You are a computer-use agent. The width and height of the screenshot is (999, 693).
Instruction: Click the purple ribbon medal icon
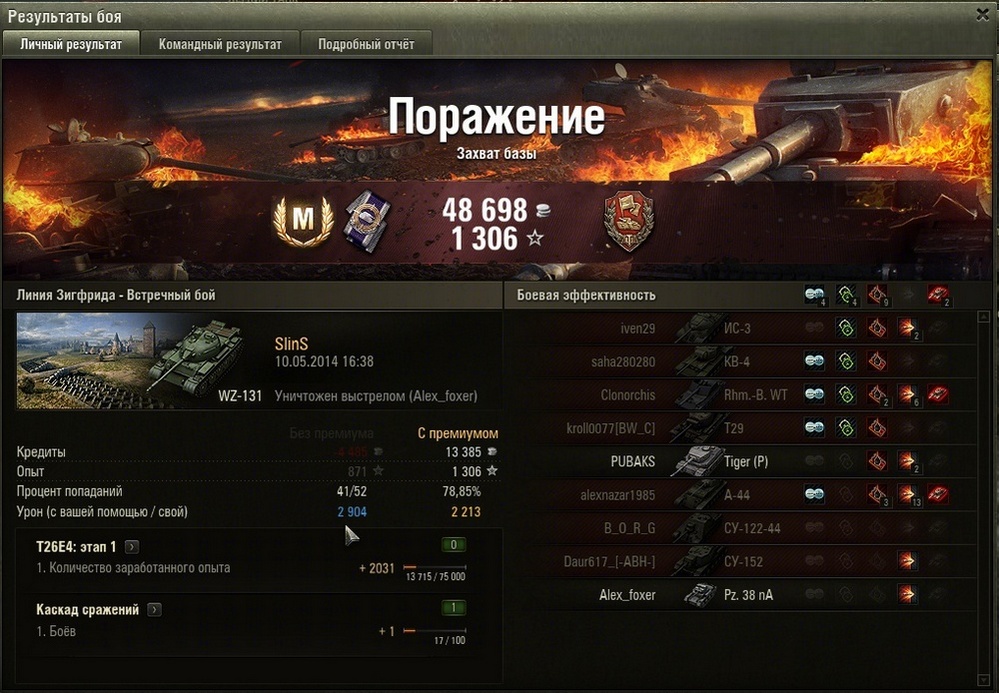pyautogui.click(x=366, y=221)
